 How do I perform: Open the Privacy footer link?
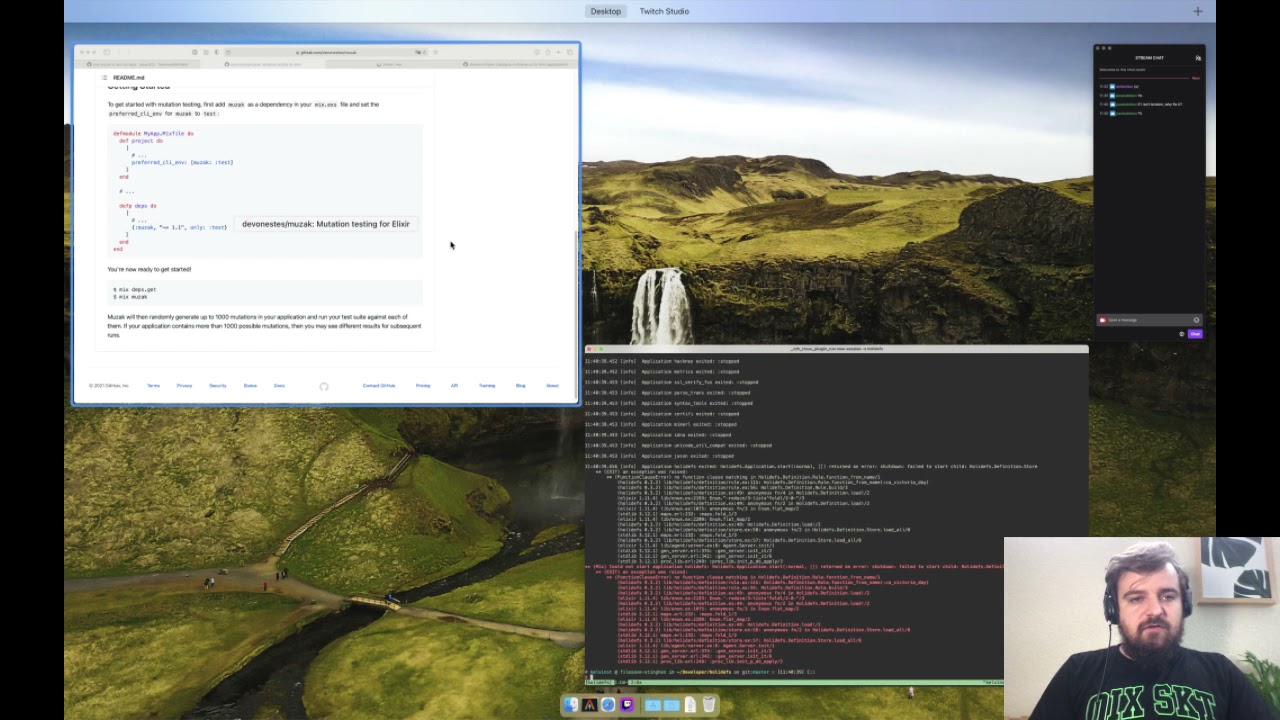pyautogui.click(x=184, y=385)
